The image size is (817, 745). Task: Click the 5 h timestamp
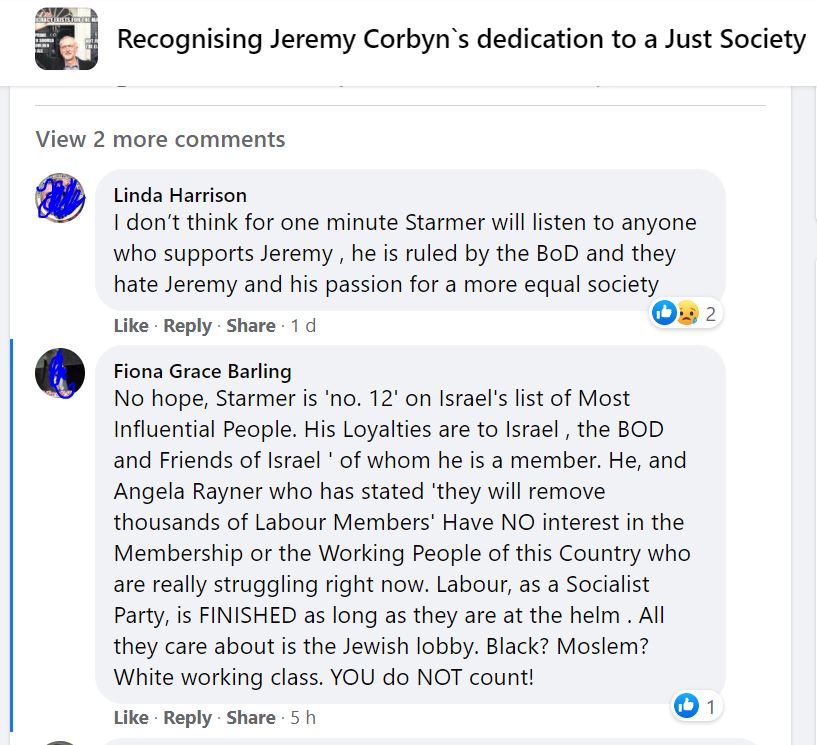pyautogui.click(x=304, y=717)
